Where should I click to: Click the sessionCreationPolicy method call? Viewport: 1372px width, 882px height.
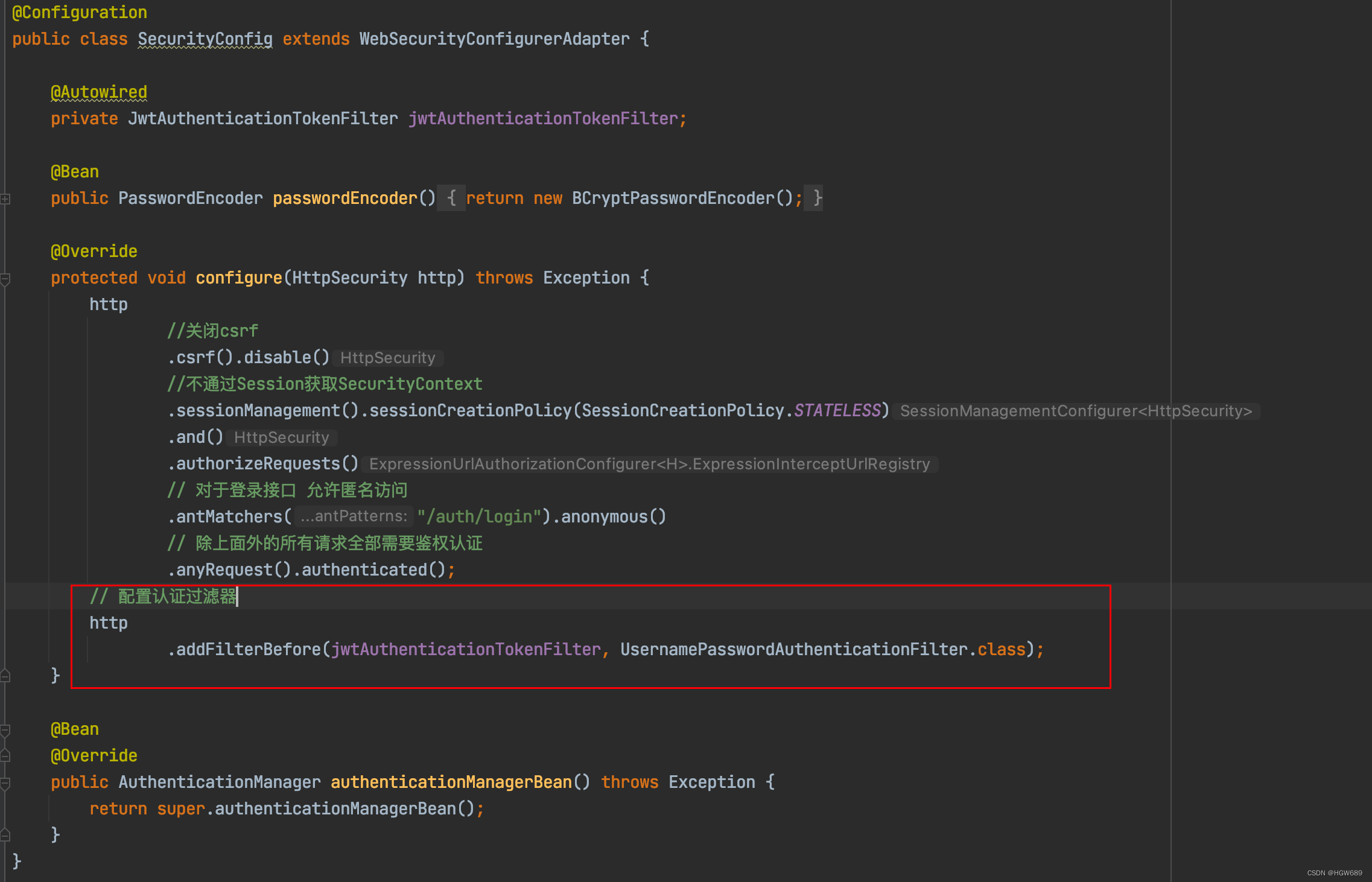click(x=471, y=410)
